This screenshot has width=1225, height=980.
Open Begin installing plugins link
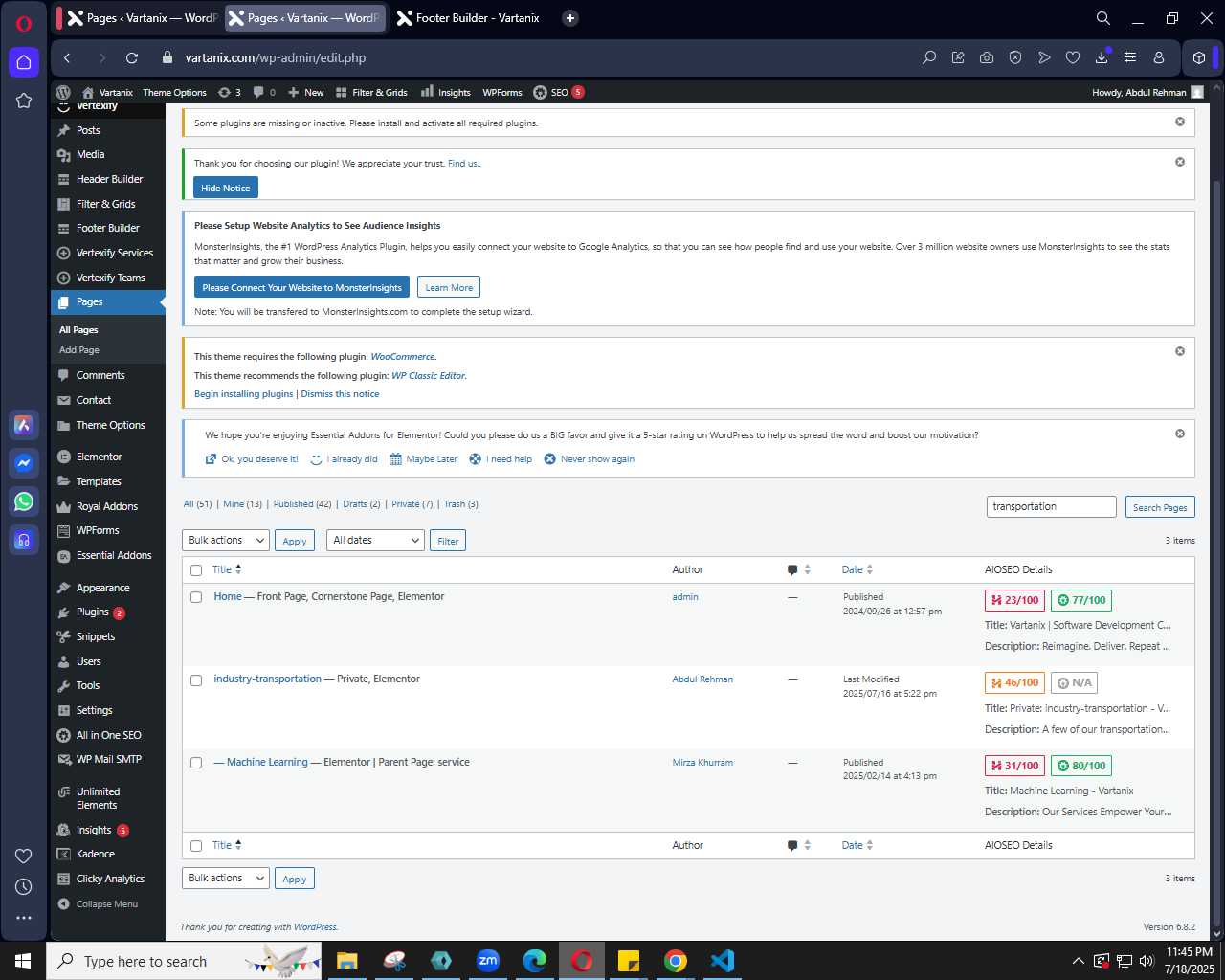(244, 394)
